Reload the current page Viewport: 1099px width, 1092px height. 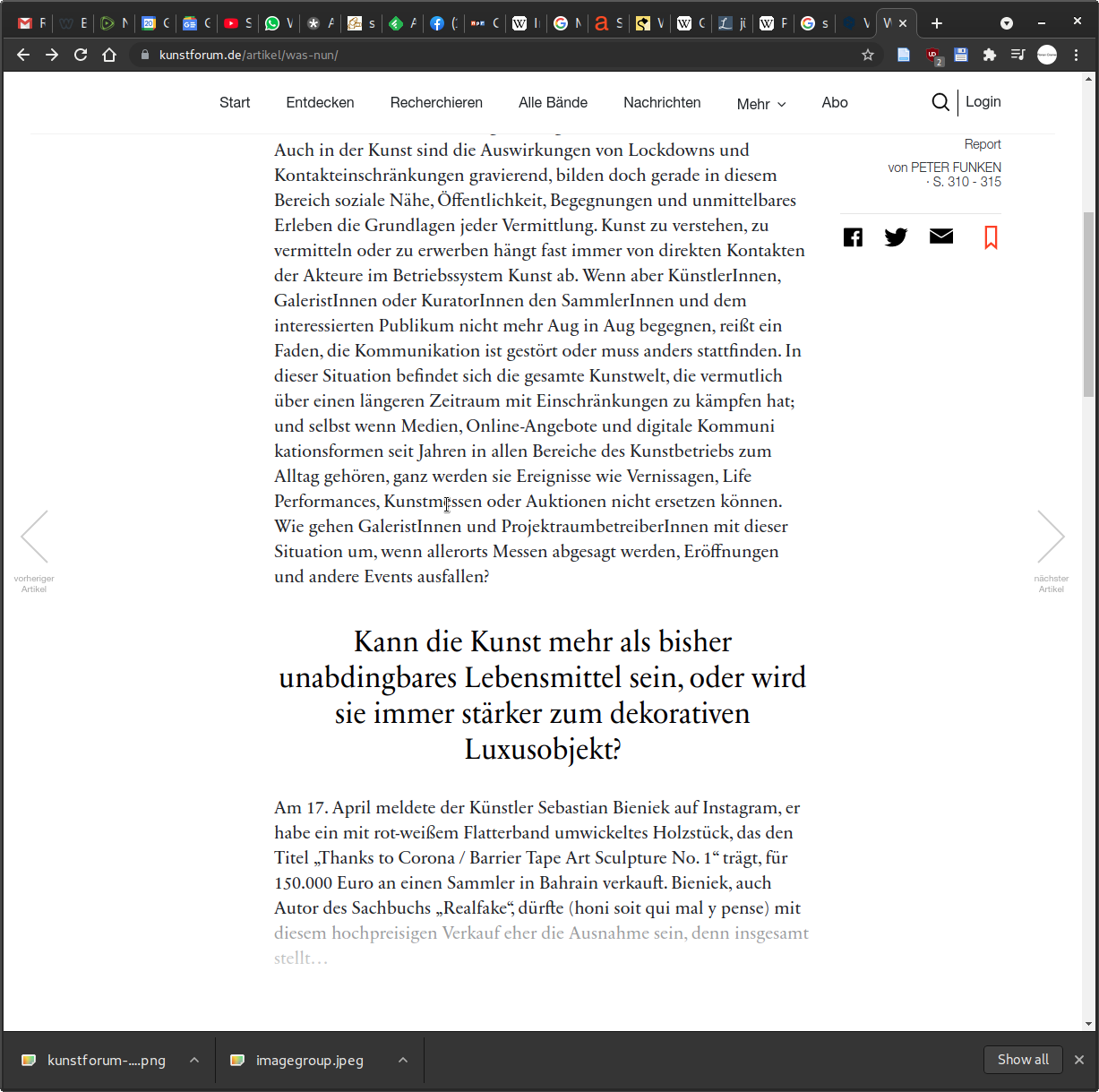tap(81, 55)
